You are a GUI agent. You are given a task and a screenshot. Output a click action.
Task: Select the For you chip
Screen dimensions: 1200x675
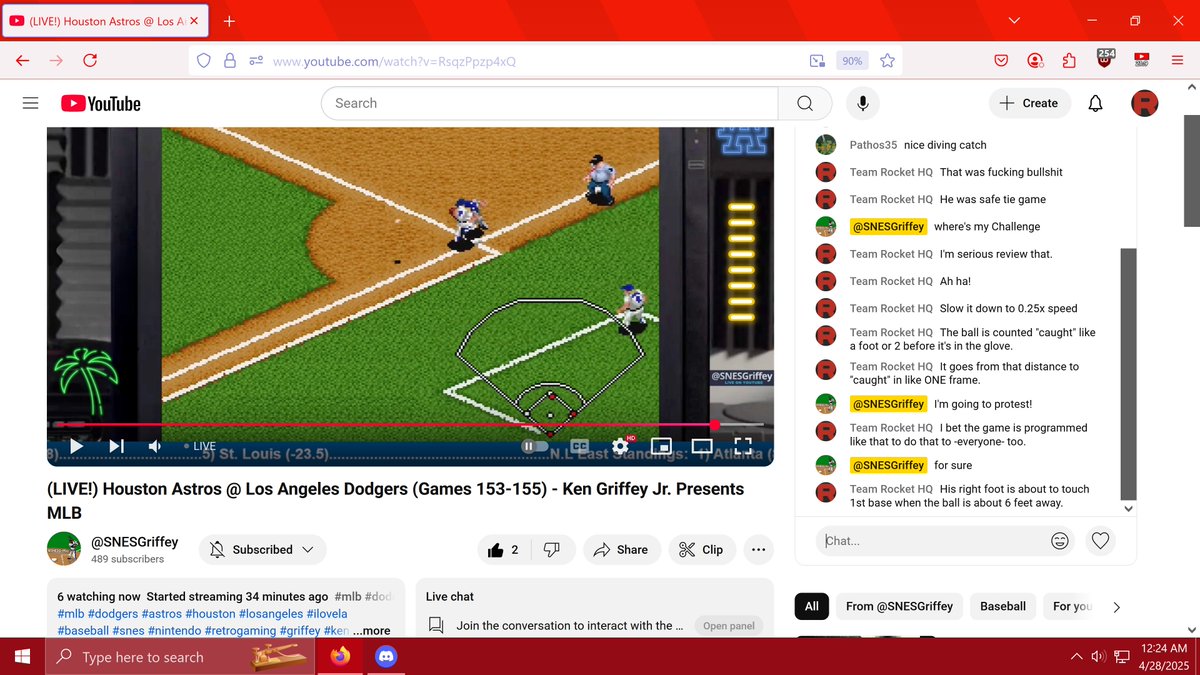point(1072,606)
